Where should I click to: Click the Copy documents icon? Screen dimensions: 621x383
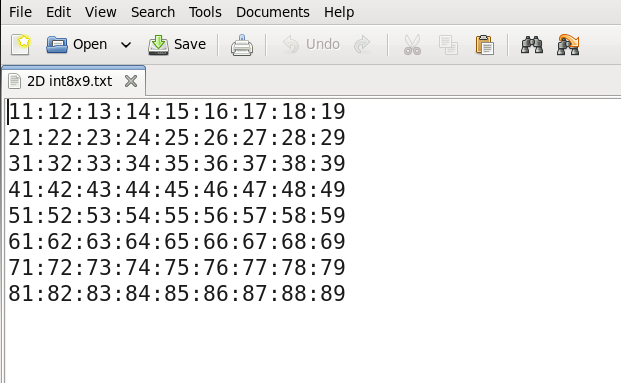click(x=448, y=45)
